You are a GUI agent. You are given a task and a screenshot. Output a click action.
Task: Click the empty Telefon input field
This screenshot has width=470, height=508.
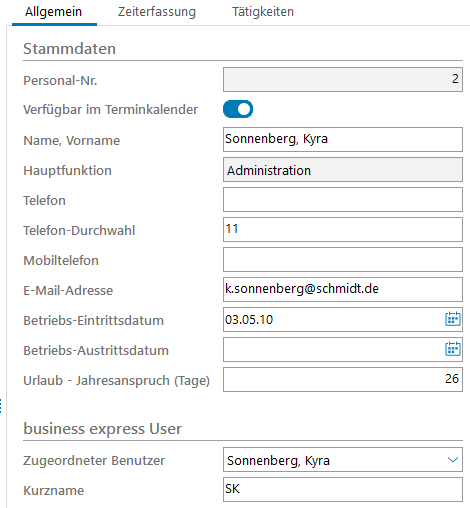click(x=343, y=199)
